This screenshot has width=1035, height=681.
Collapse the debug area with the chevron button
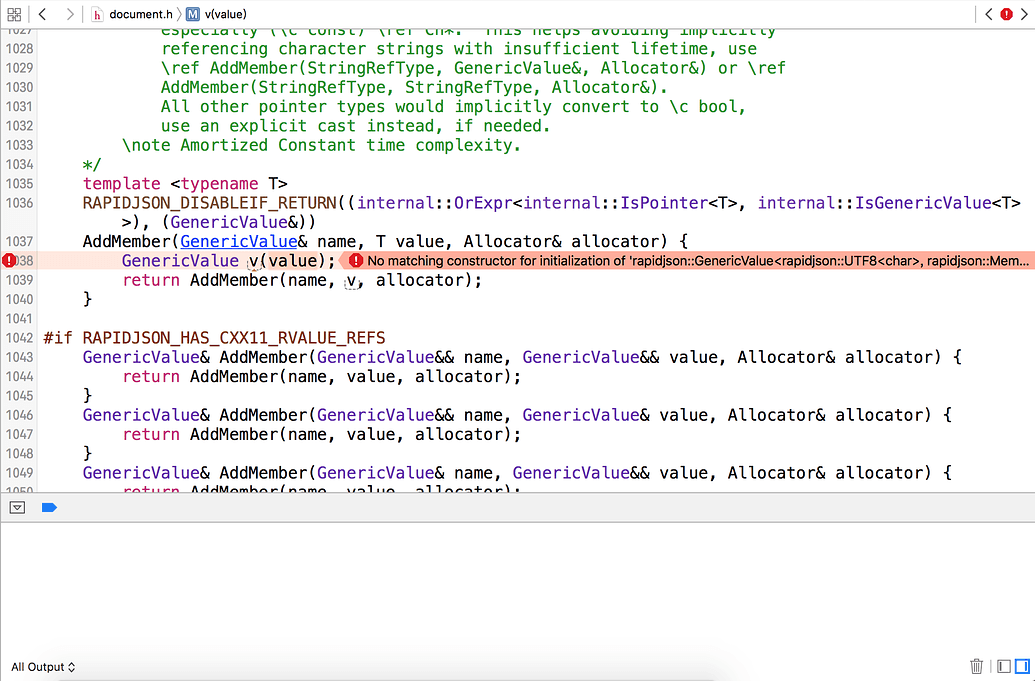17,507
